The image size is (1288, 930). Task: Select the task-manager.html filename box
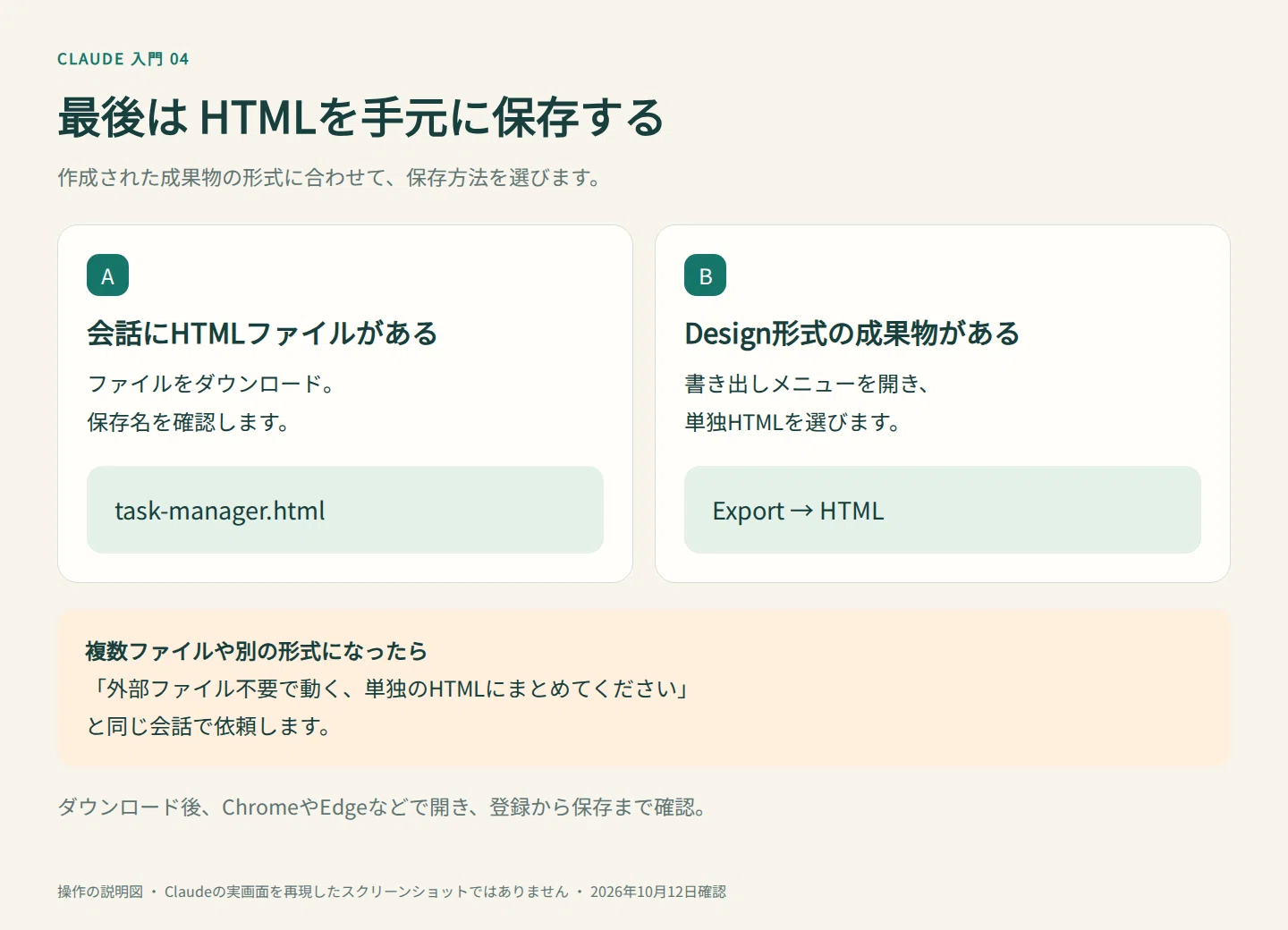[x=345, y=510]
